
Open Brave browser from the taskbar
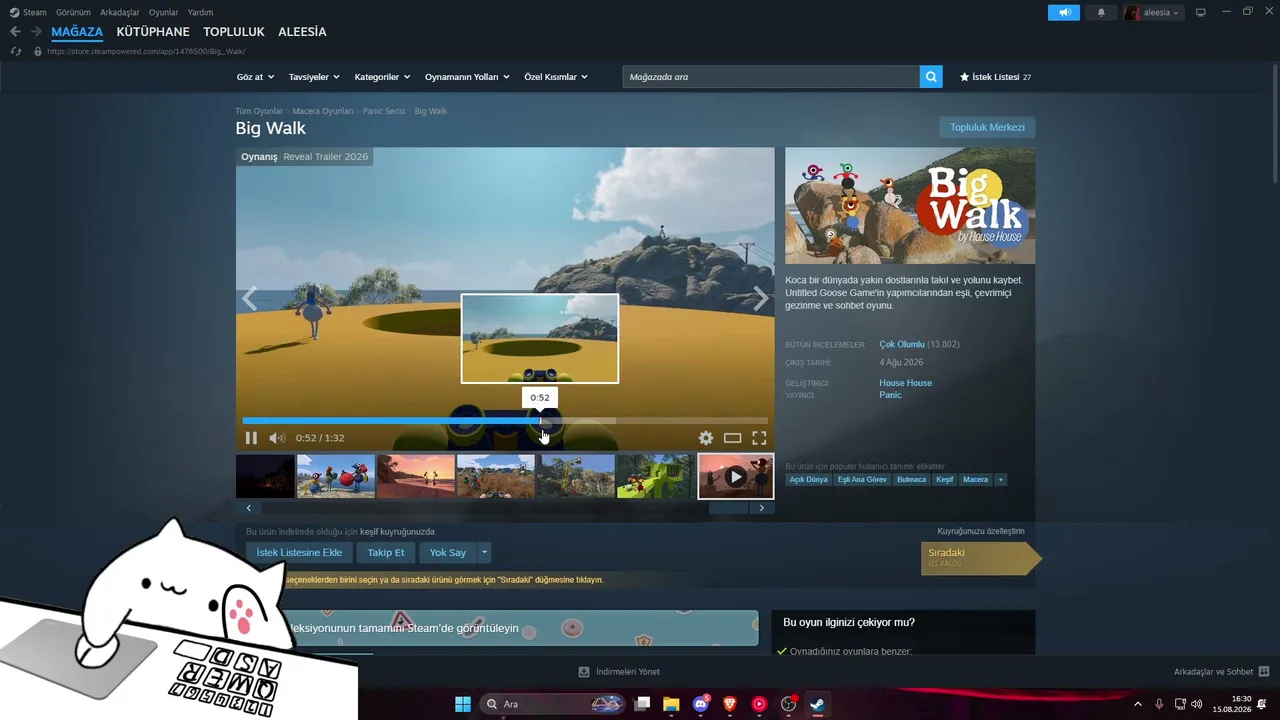point(730,704)
